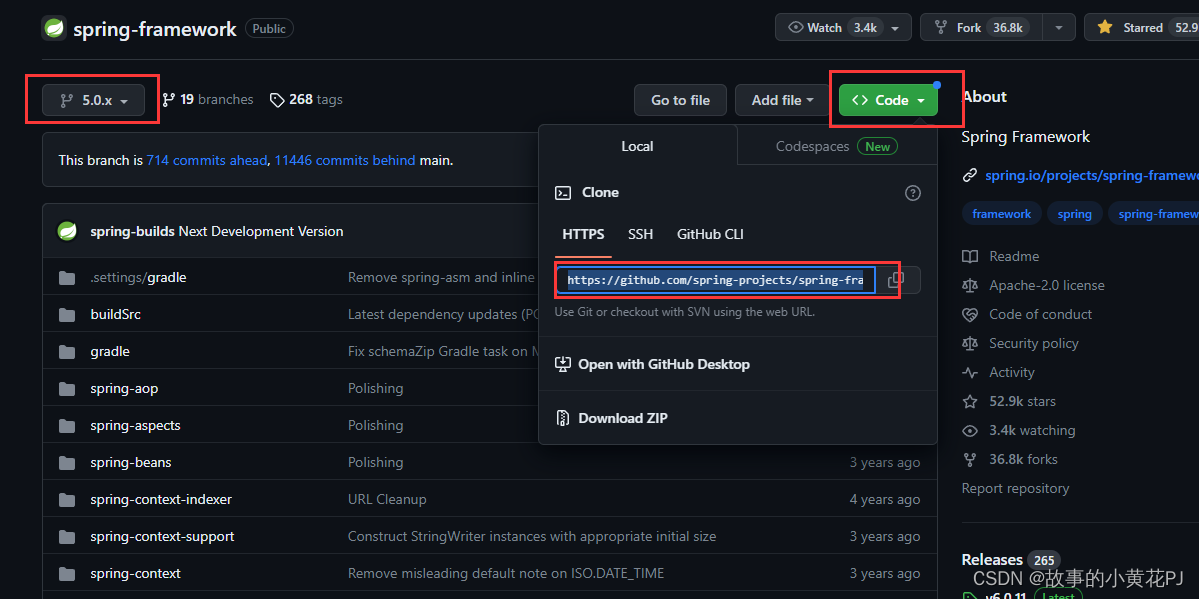Open the spring-aspects folder

(135, 425)
